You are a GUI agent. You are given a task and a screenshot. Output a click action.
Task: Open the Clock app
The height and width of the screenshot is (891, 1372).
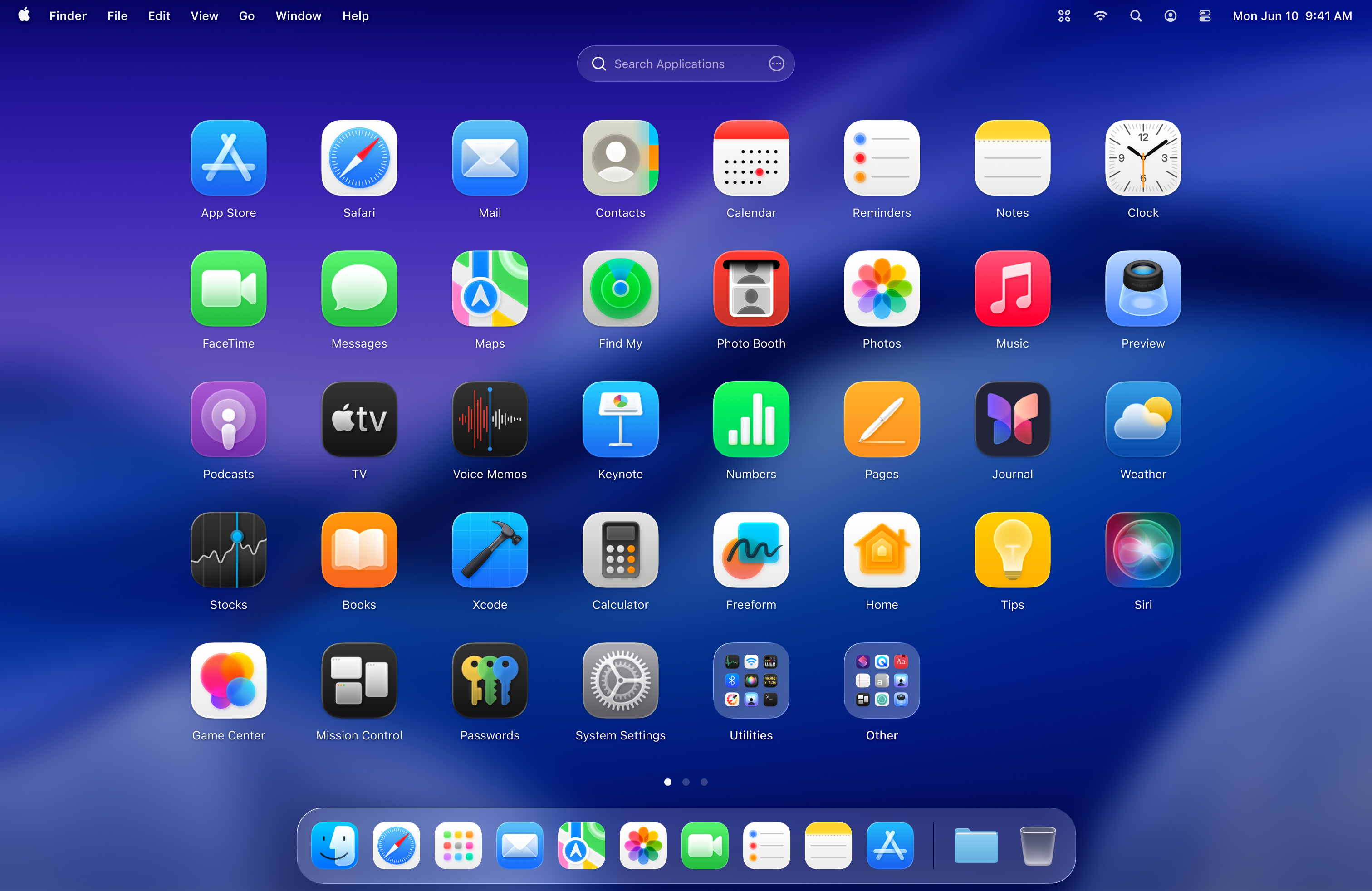[1142, 158]
